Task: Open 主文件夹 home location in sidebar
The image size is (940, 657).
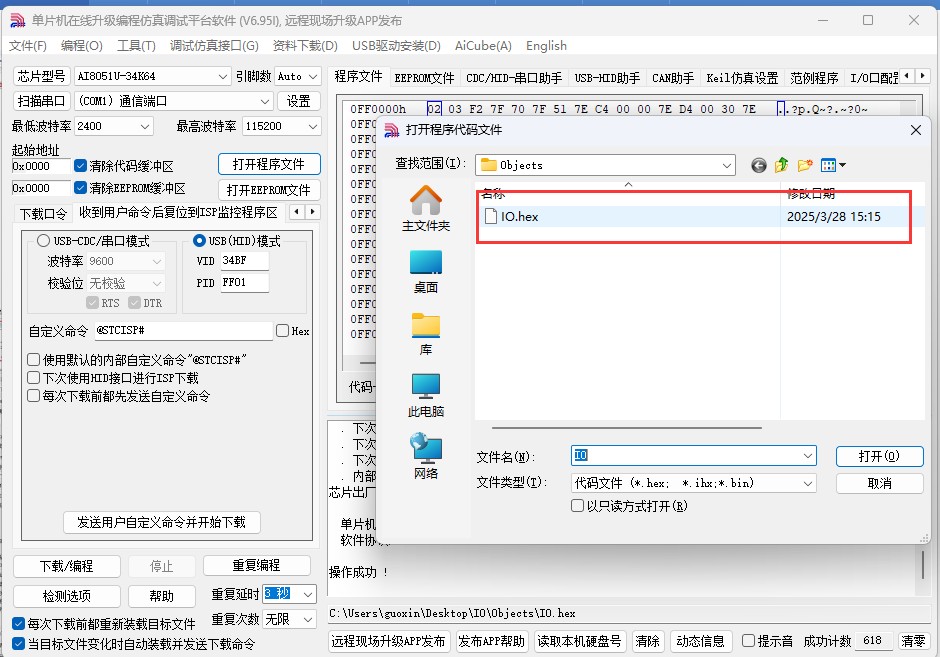Action: pyautogui.click(x=426, y=208)
